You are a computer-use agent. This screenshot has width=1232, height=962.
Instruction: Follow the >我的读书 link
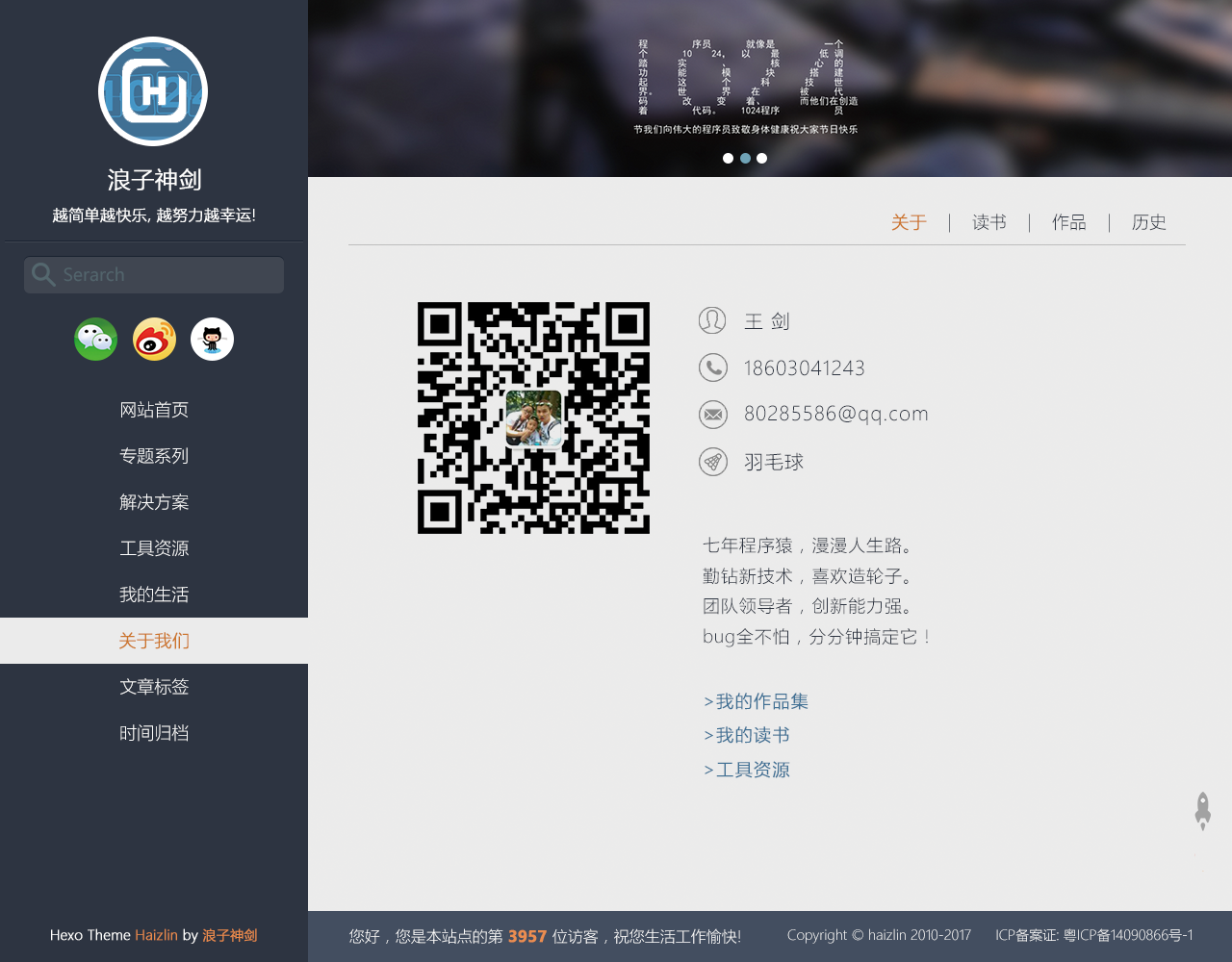click(x=747, y=736)
